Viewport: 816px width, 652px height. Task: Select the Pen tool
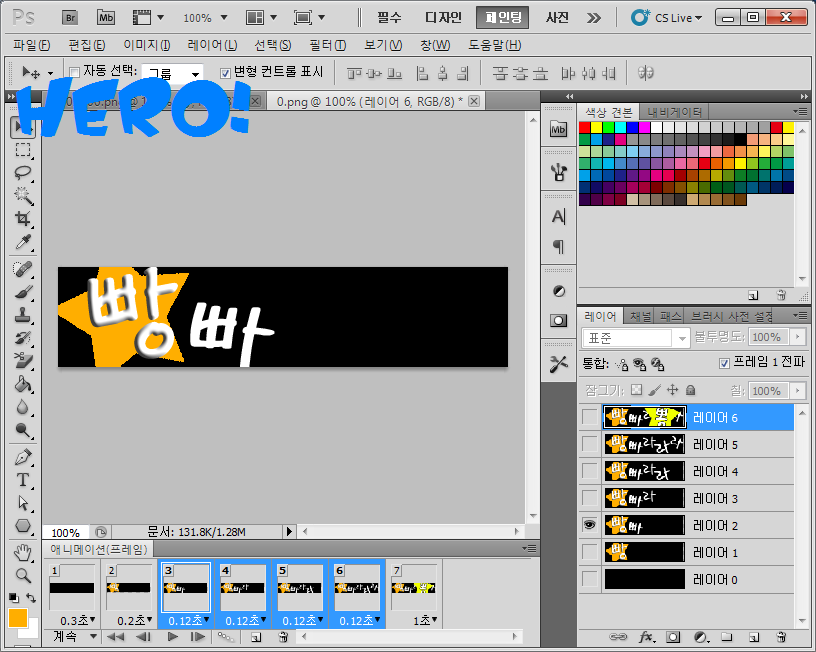(x=22, y=457)
